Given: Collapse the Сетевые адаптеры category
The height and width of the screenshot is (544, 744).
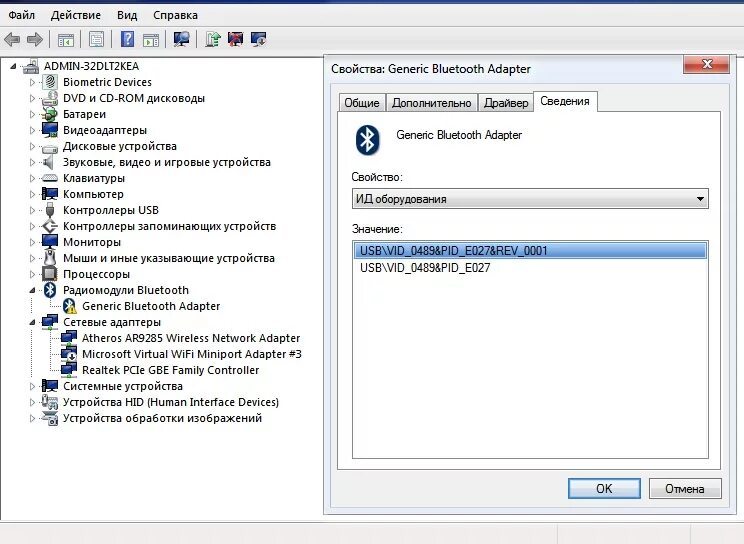Looking at the screenshot, I should (x=32, y=322).
